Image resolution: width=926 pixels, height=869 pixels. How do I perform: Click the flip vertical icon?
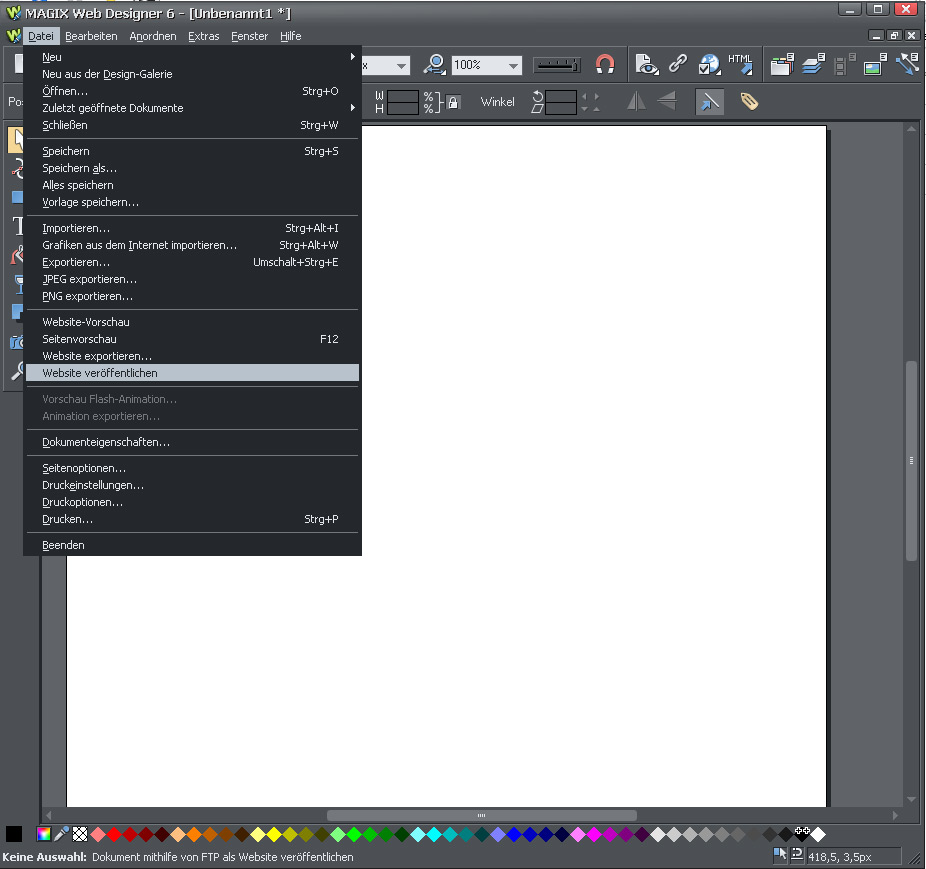point(667,101)
